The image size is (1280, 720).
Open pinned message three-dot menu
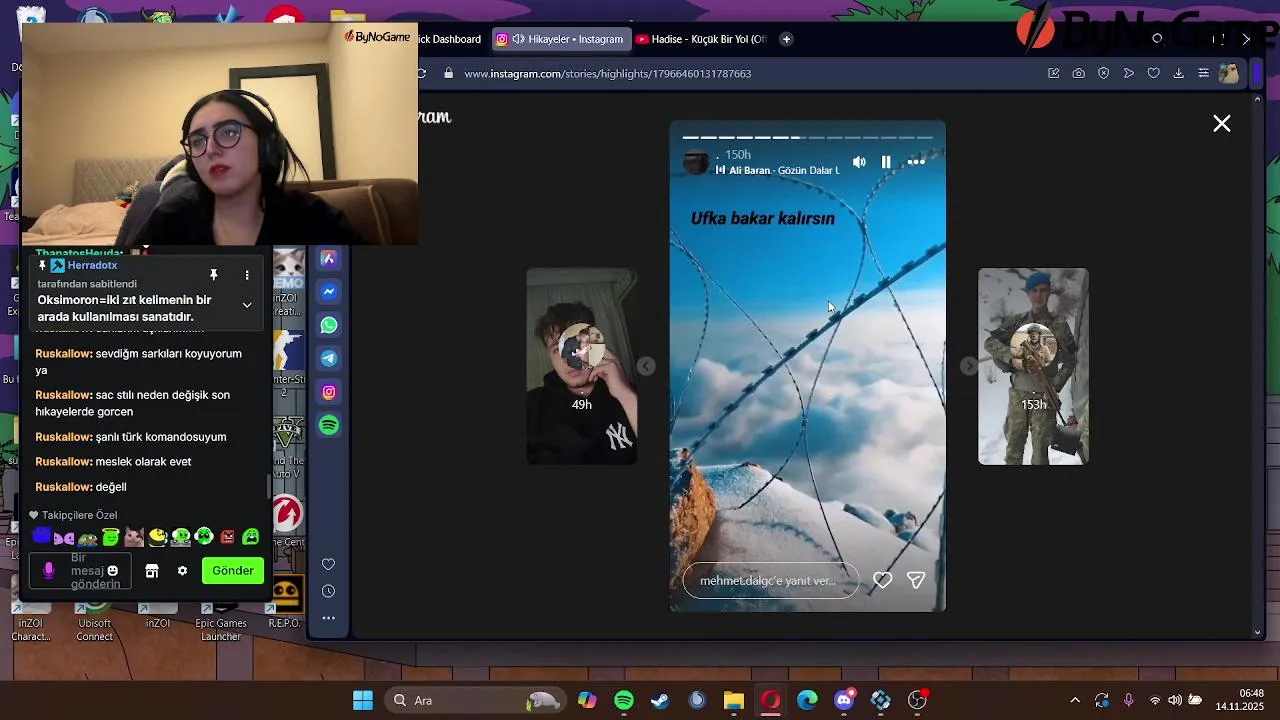pyautogui.click(x=247, y=275)
